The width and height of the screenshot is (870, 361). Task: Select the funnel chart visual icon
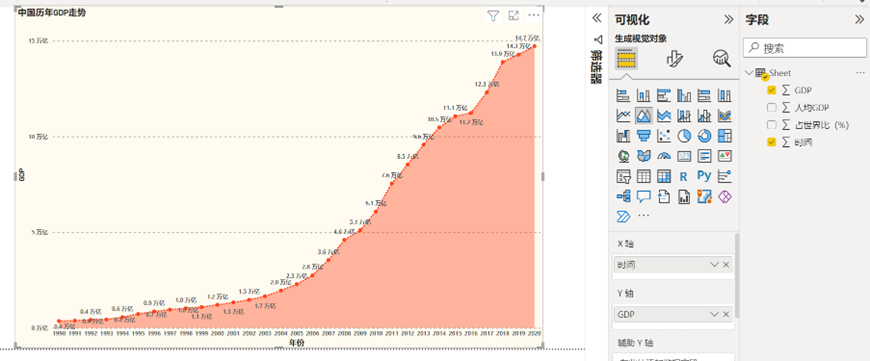pos(644,135)
